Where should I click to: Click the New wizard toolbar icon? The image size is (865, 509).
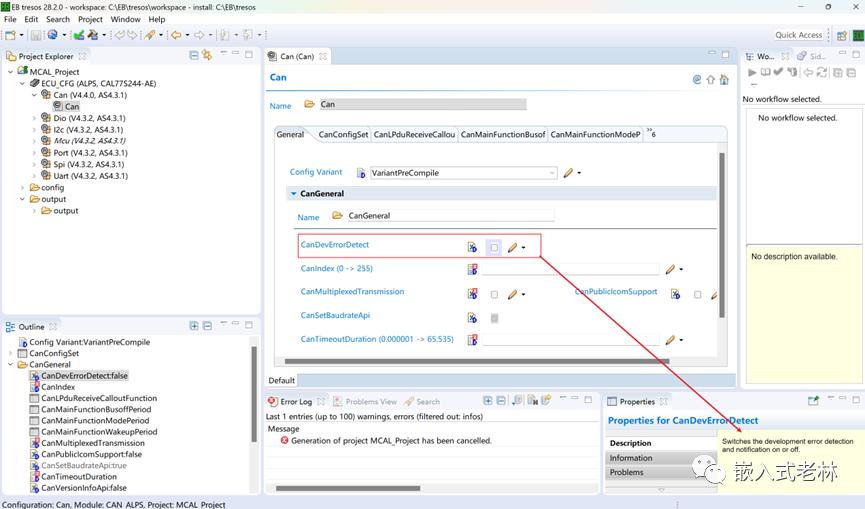pos(10,35)
